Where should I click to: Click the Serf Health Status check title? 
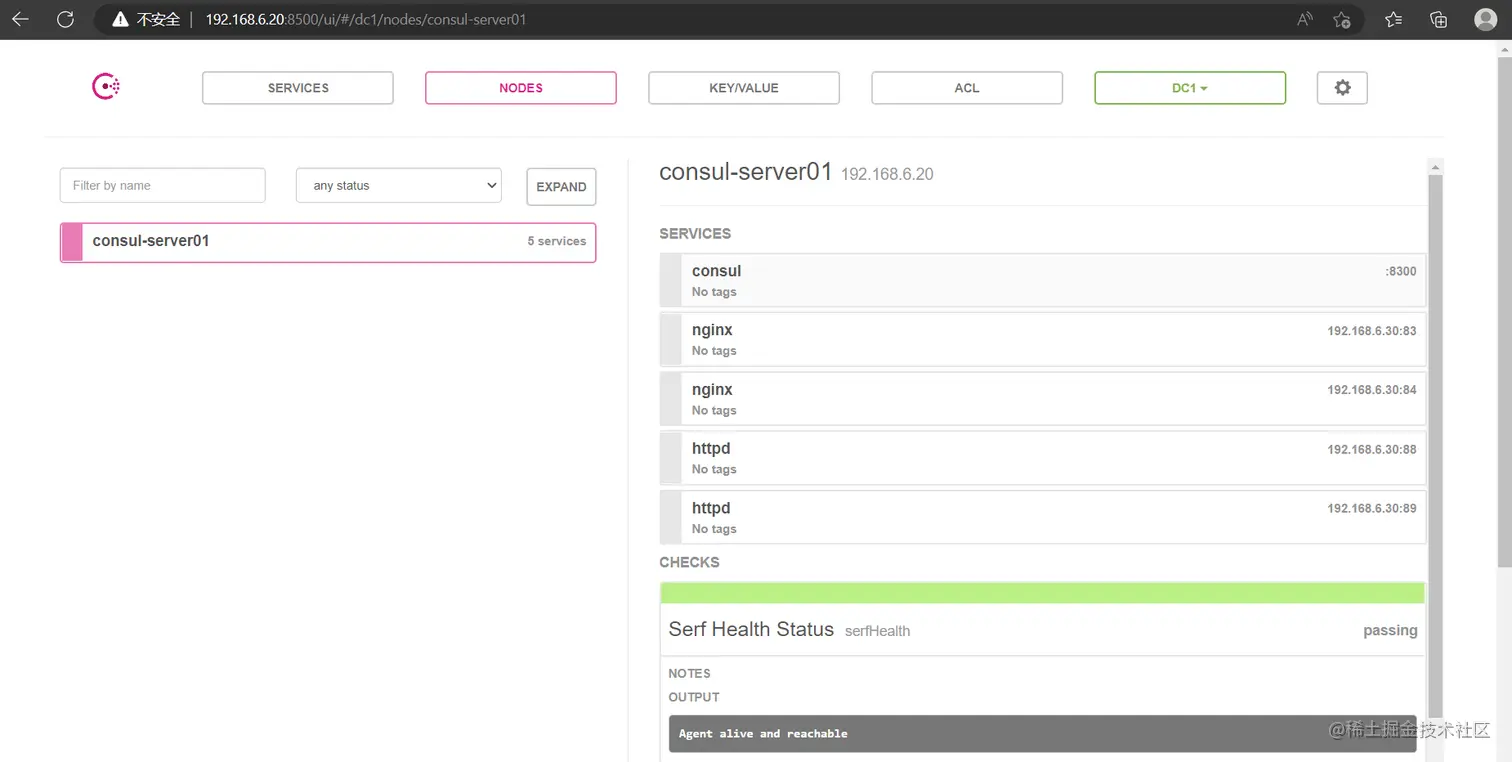(751, 629)
